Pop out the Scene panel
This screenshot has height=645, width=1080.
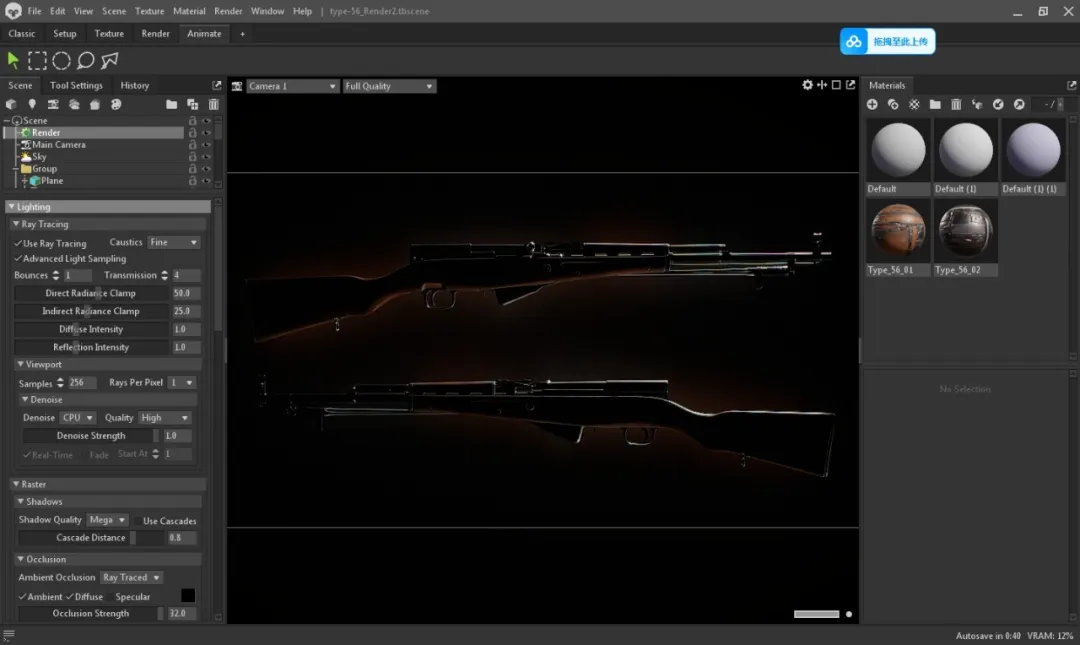[216, 85]
